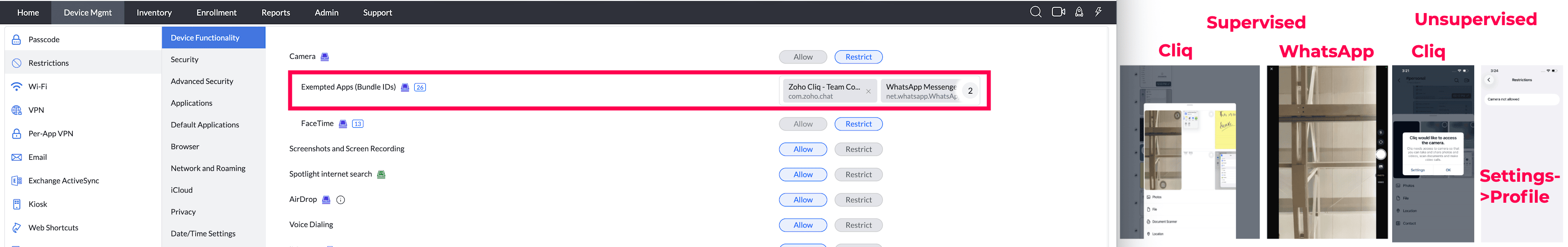Image resolution: width=1568 pixels, height=247 pixels.
Task: Set Camera to Allow
Action: (803, 57)
